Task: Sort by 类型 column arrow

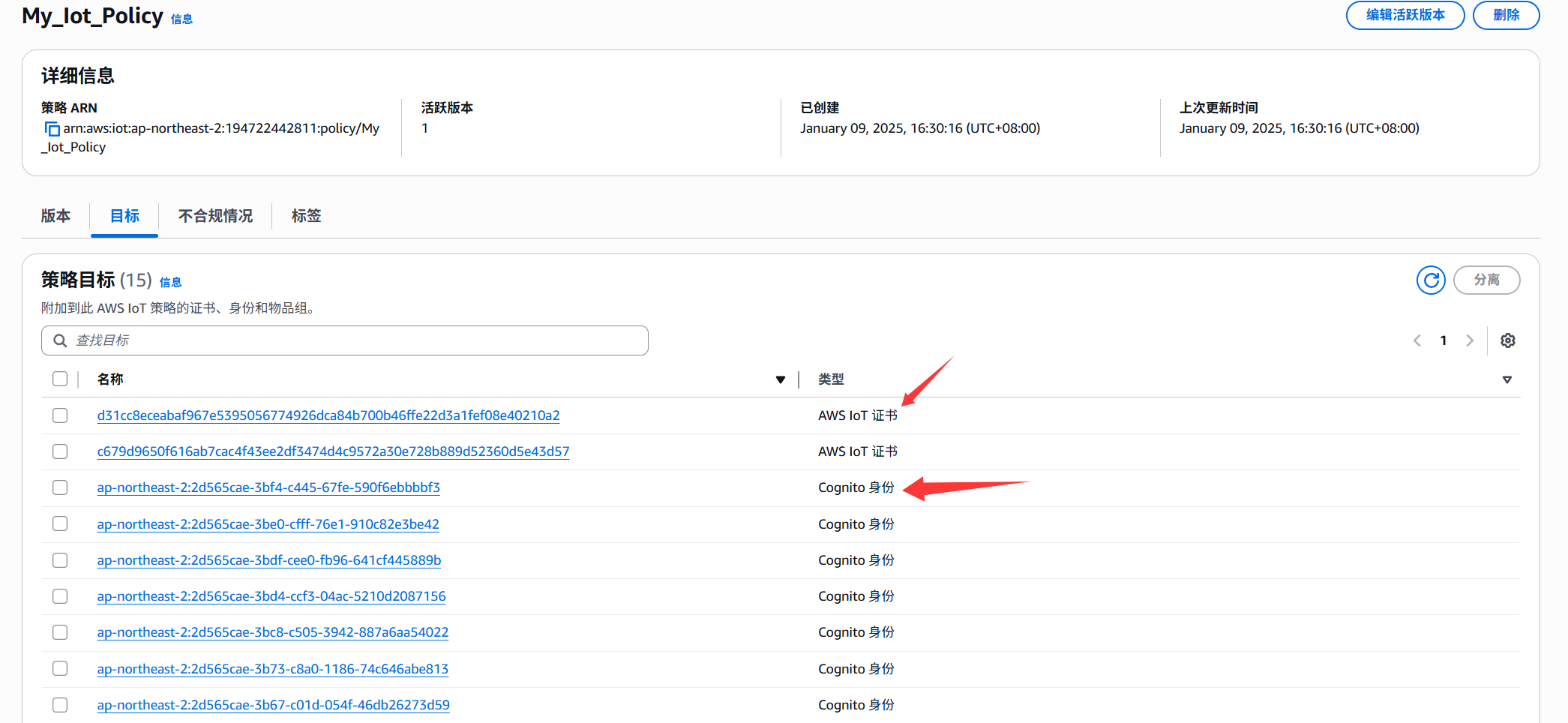Action: click(x=1507, y=380)
